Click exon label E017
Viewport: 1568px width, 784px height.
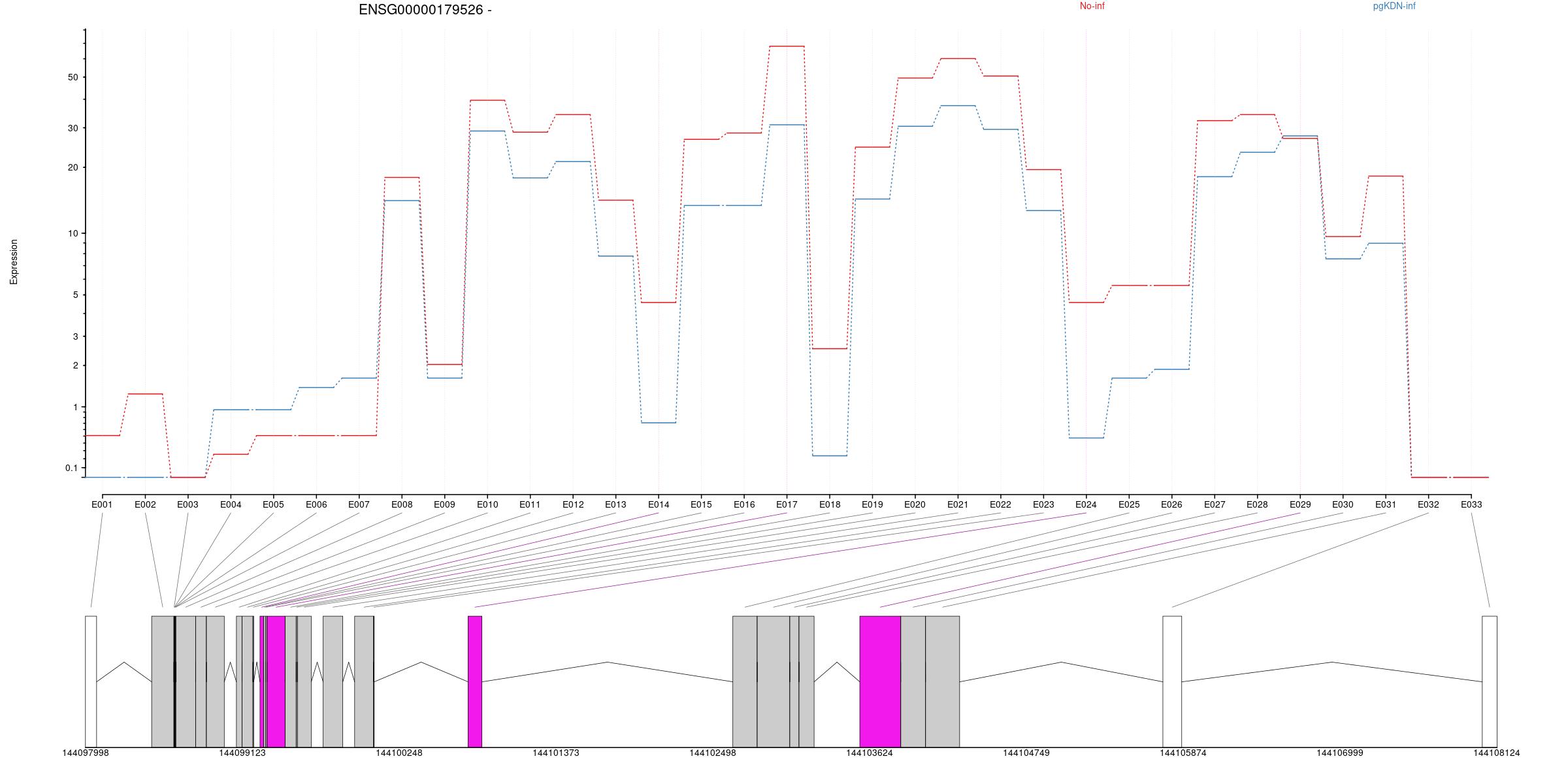pos(787,504)
